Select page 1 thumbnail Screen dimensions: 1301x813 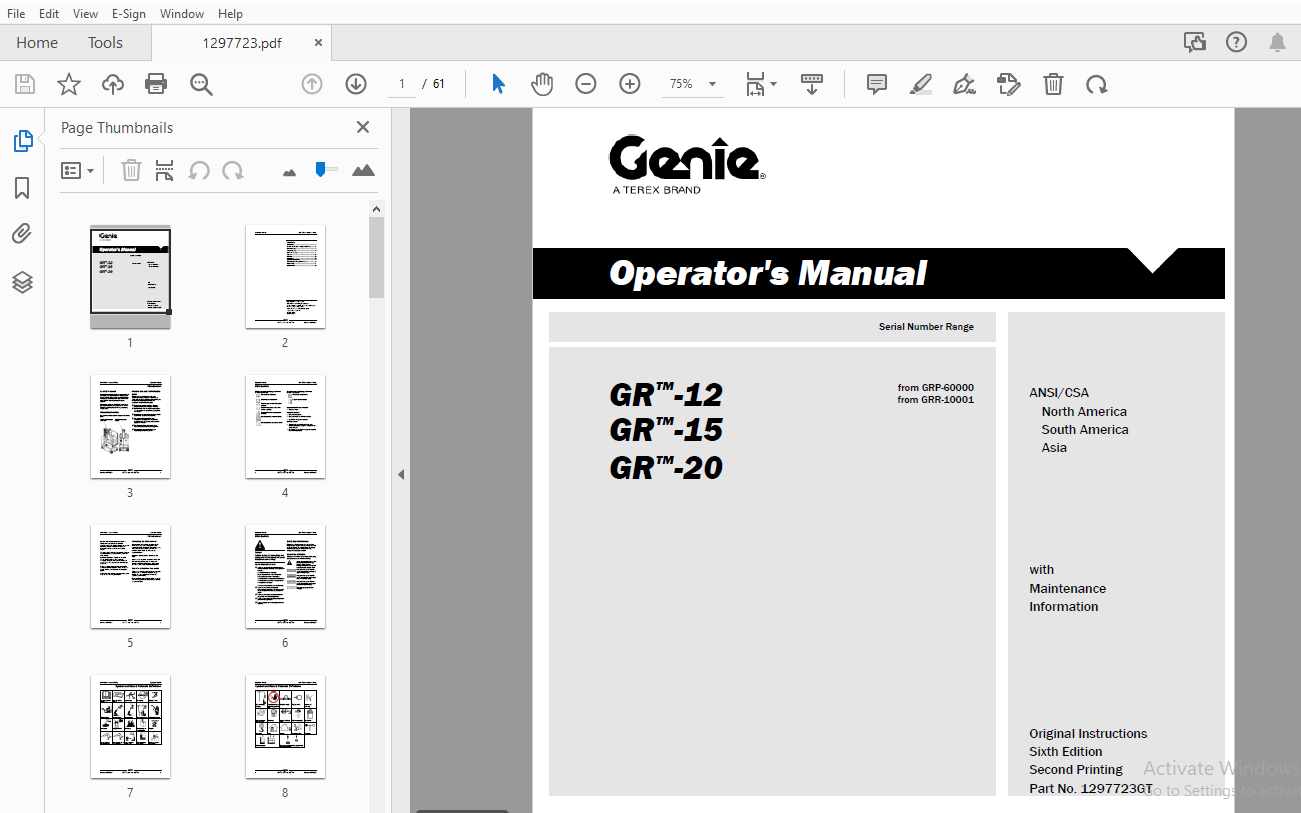click(130, 277)
